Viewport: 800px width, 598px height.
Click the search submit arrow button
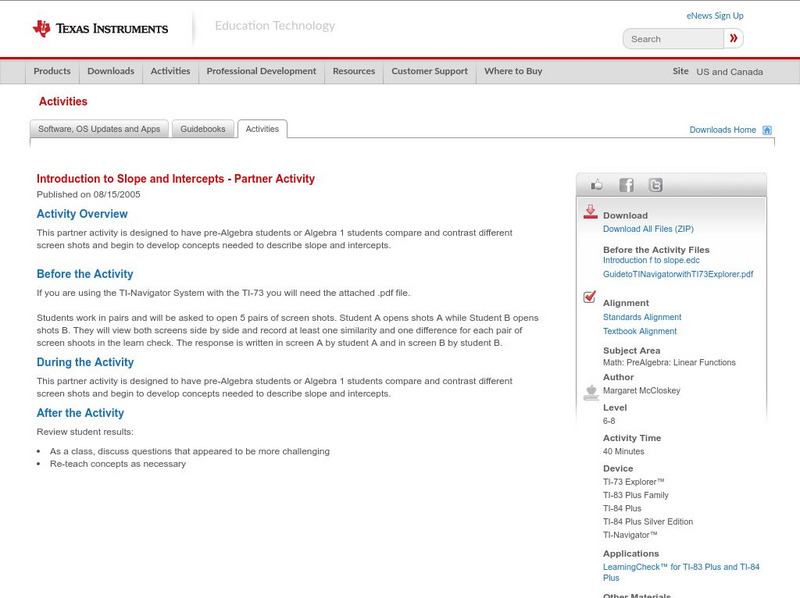pos(733,38)
